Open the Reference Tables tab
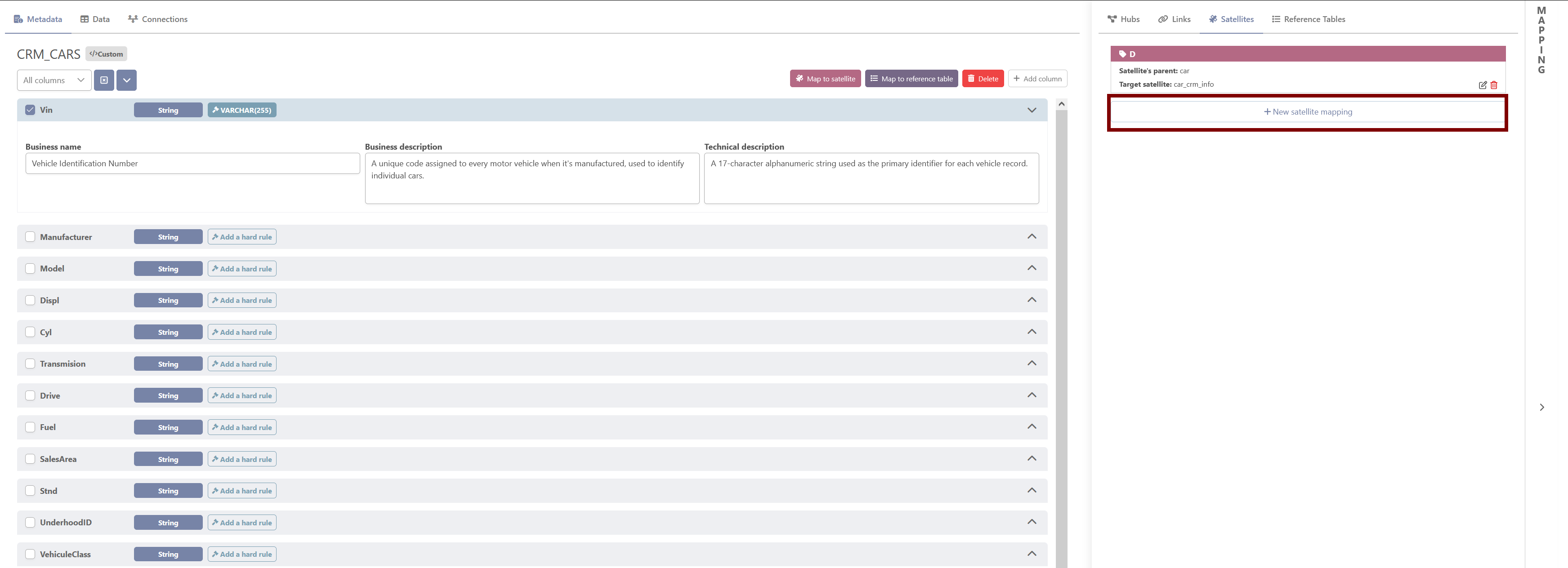 pos(1308,19)
